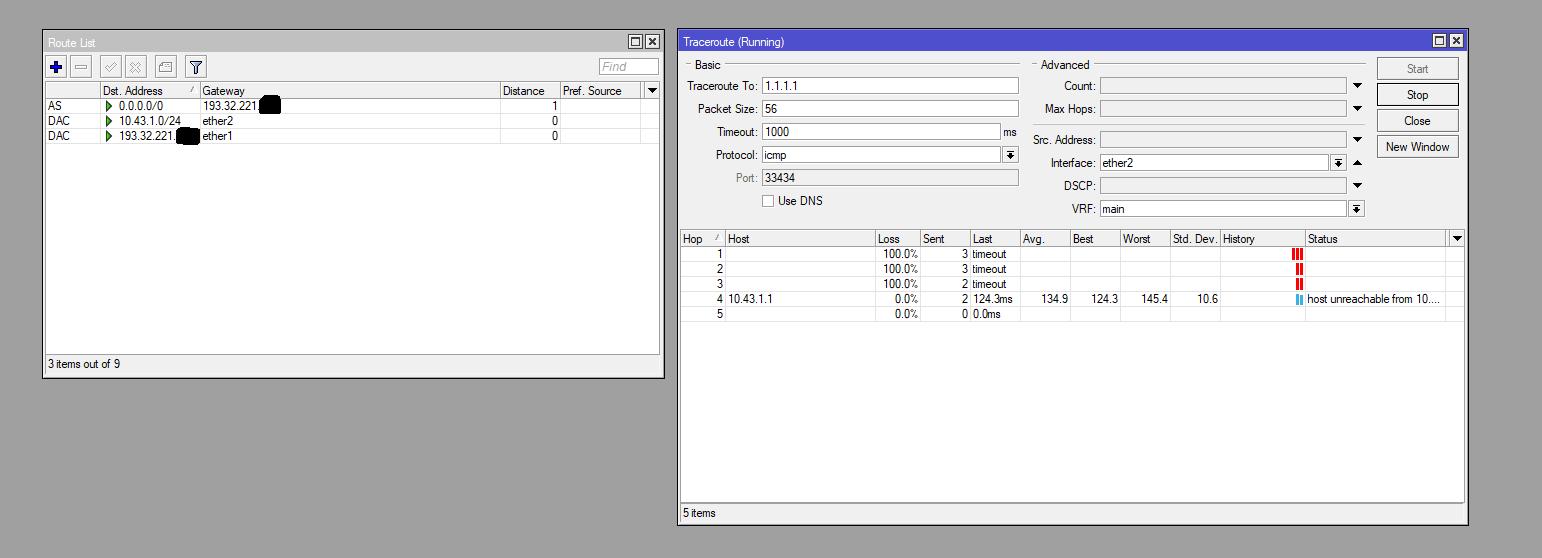1542x558 pixels.
Task: Add a new route with the plus icon
Action: pyautogui.click(x=56, y=67)
